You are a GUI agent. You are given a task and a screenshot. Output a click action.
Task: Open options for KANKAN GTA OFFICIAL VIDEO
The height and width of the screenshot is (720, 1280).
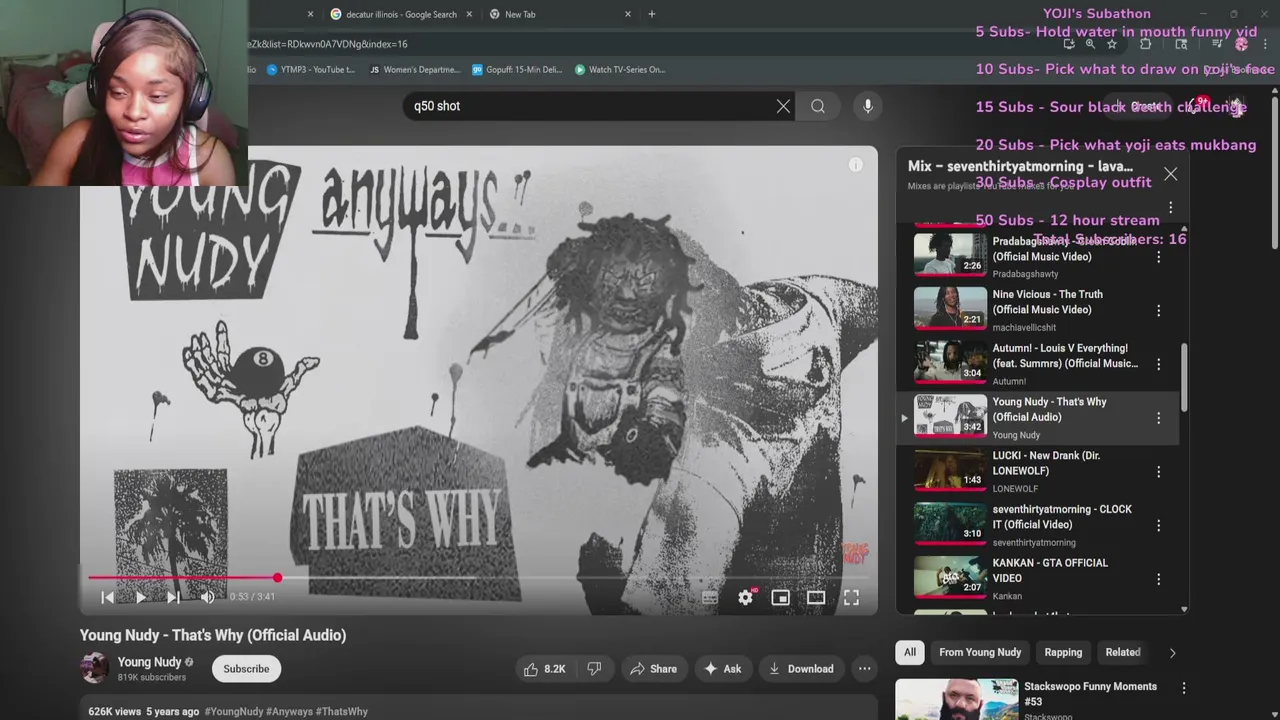click(1158, 579)
